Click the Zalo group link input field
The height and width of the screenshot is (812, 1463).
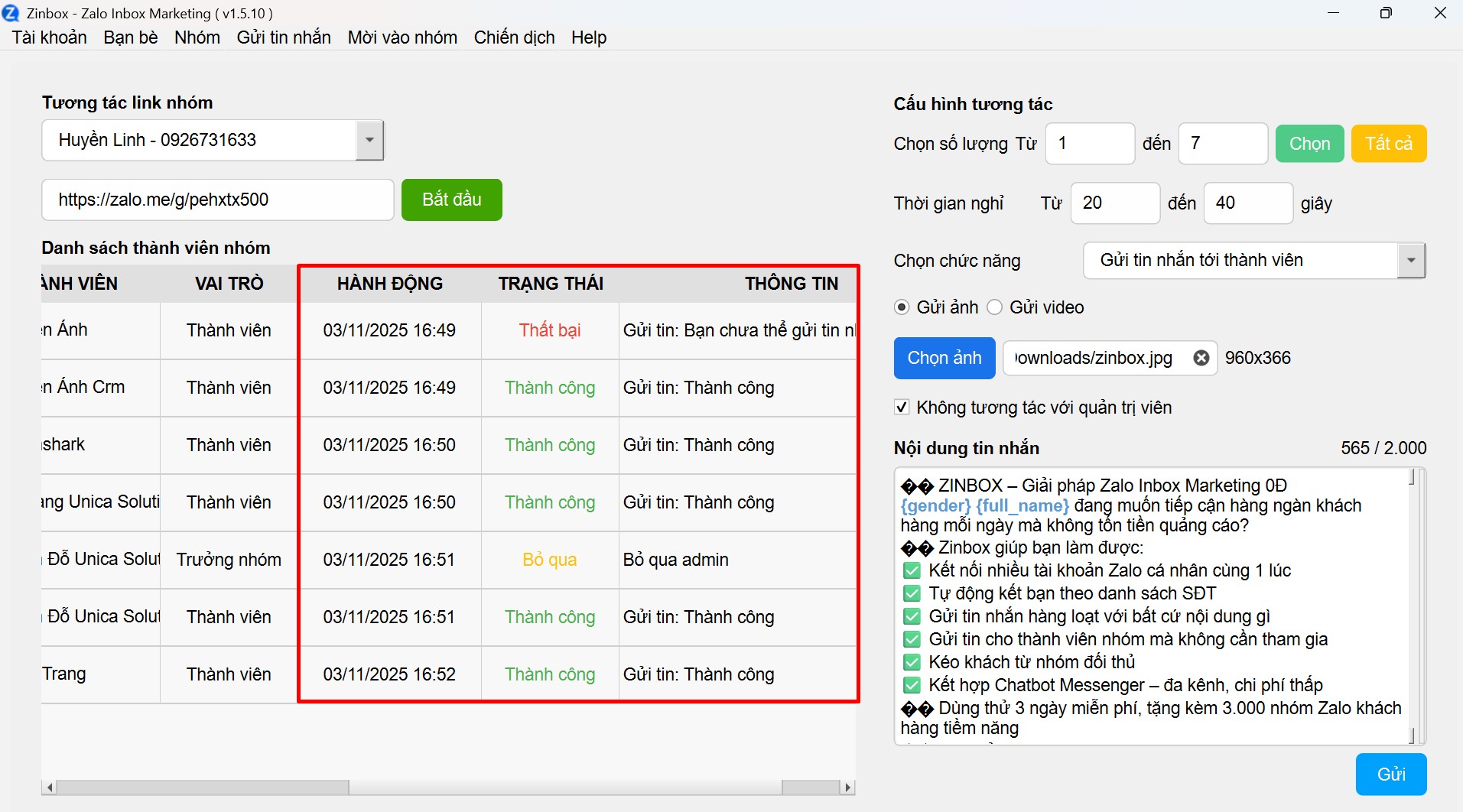pos(218,200)
